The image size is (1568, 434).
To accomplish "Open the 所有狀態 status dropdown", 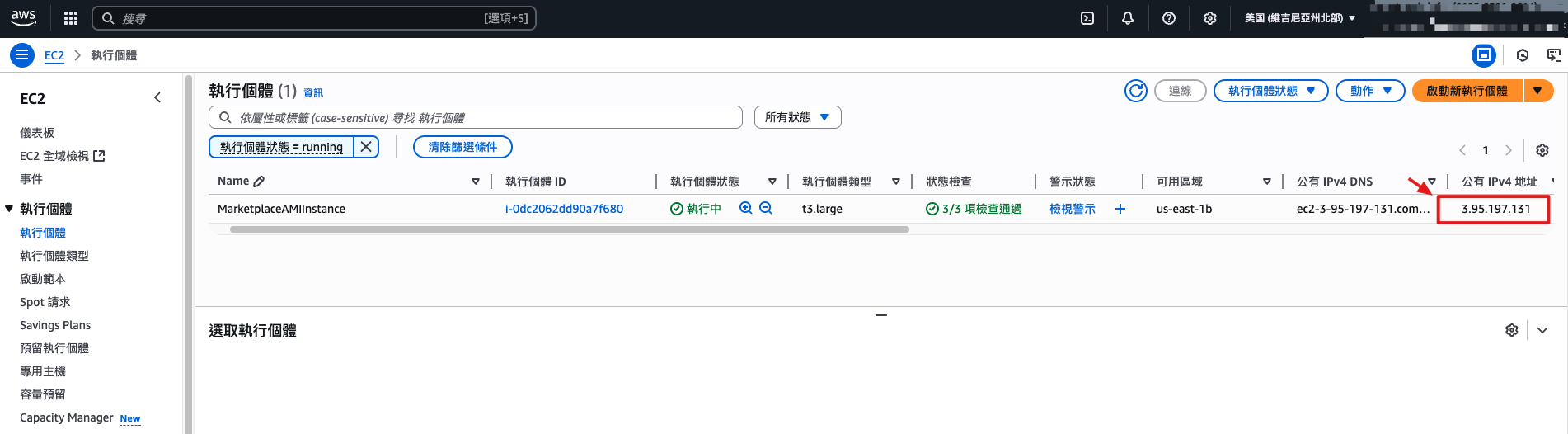I will [797, 117].
